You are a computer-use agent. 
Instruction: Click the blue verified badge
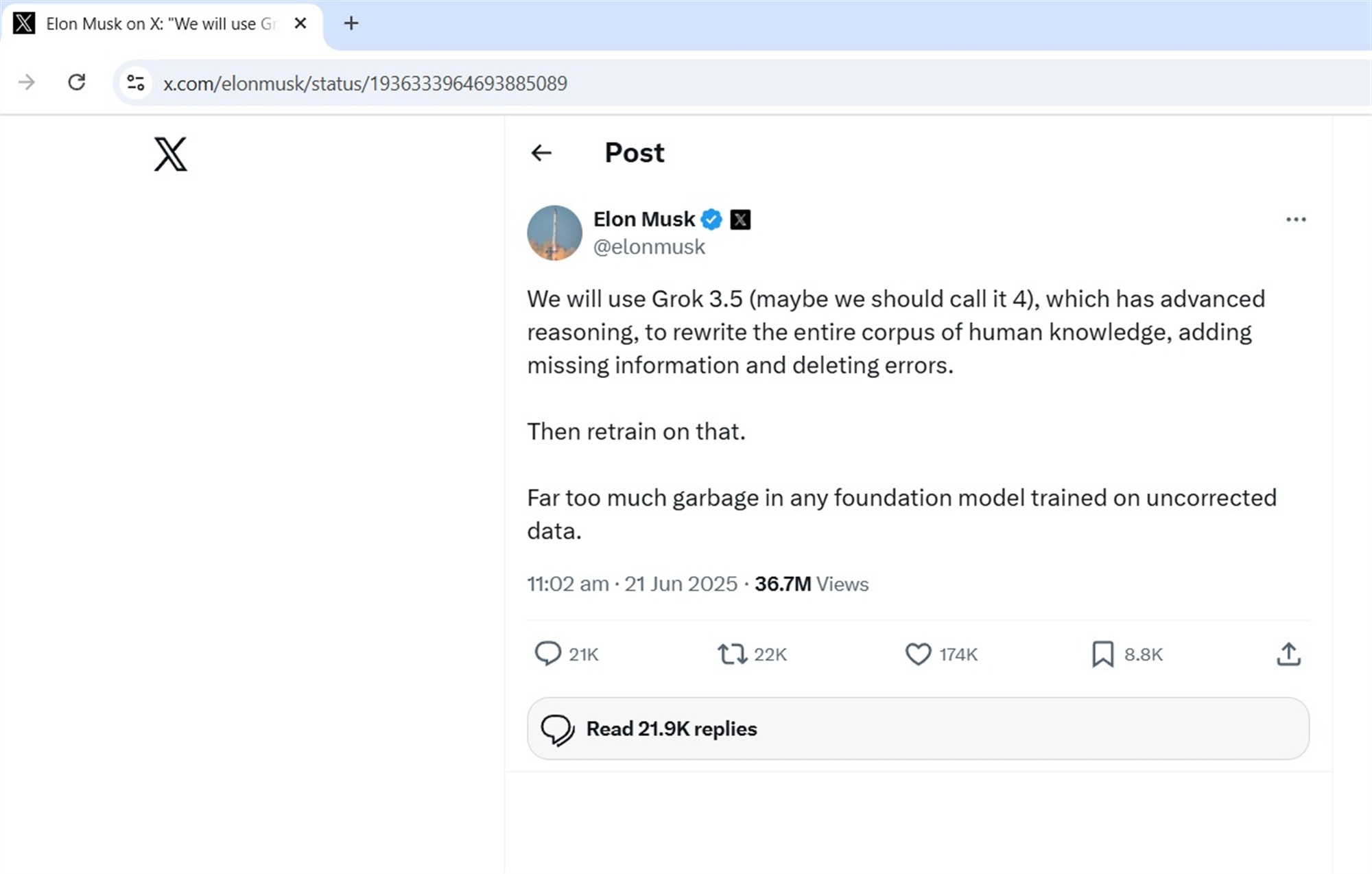coord(711,220)
